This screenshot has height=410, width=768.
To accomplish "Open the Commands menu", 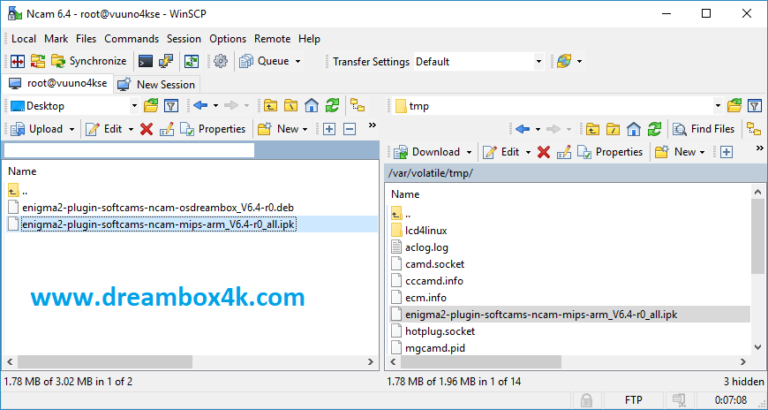I will click(x=131, y=39).
